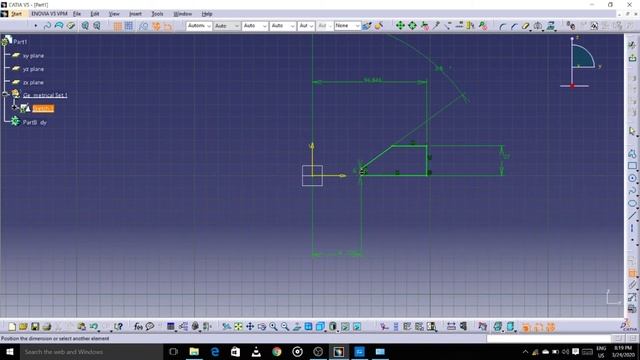Click the dimension value above the sketch
Image resolution: width=640 pixels, height=360 pixels.
pyautogui.click(x=373, y=80)
